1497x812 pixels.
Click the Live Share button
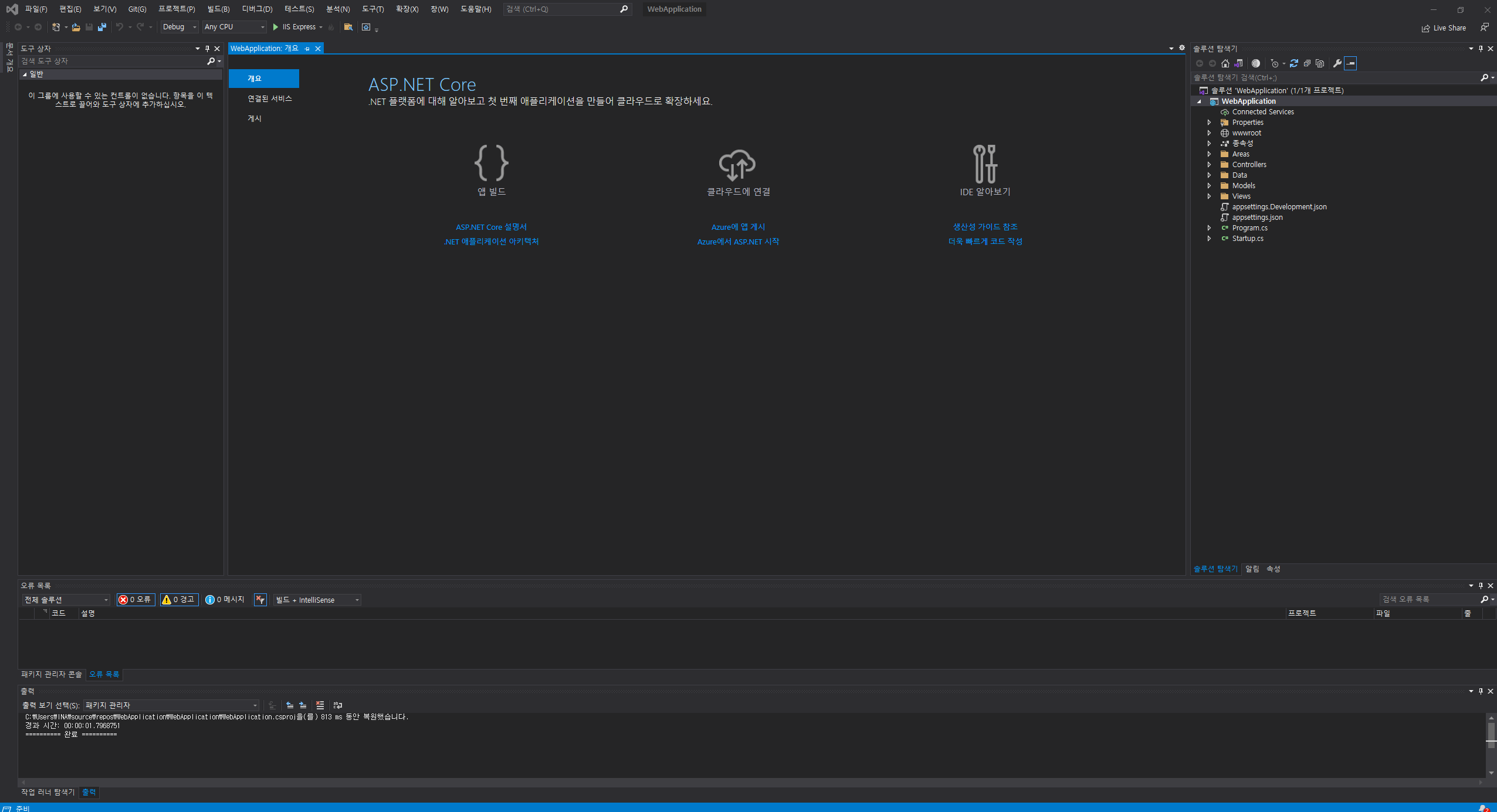coord(1444,28)
